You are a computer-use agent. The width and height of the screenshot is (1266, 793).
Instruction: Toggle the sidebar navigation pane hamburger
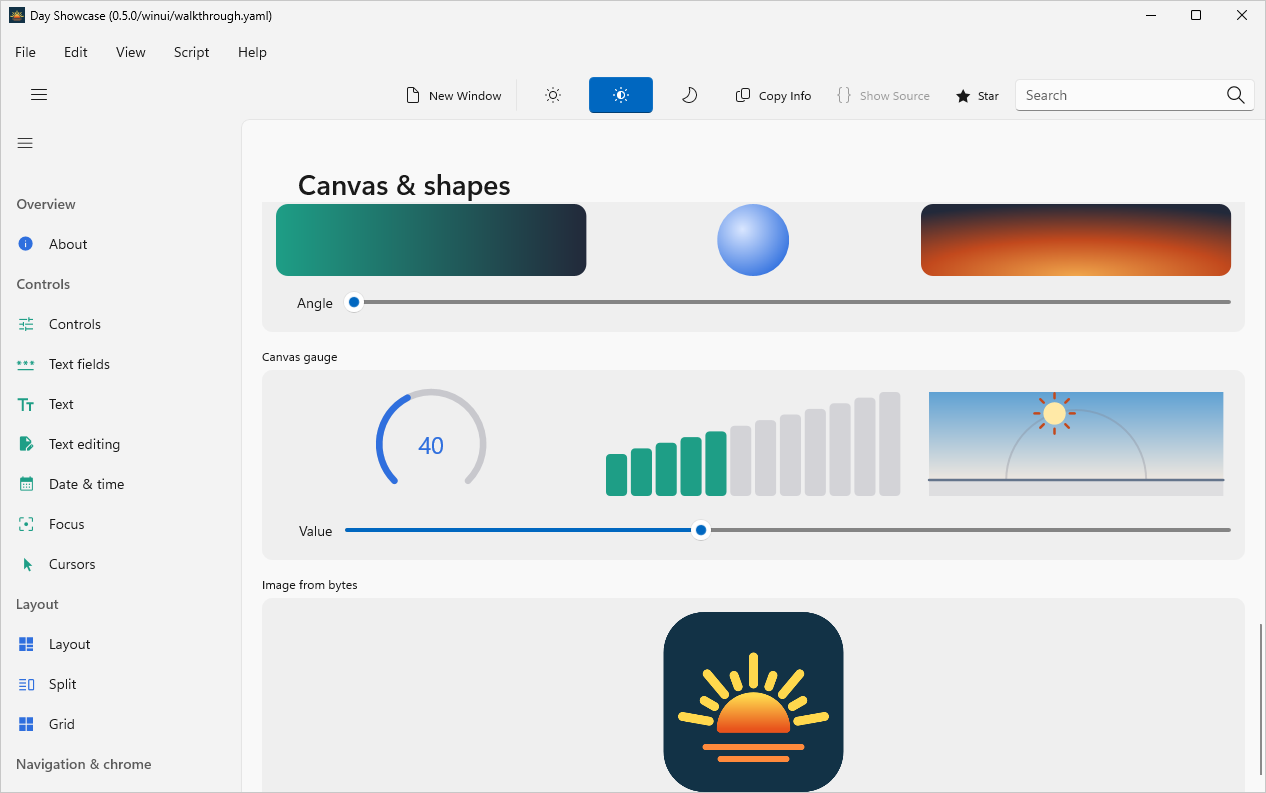coord(25,143)
